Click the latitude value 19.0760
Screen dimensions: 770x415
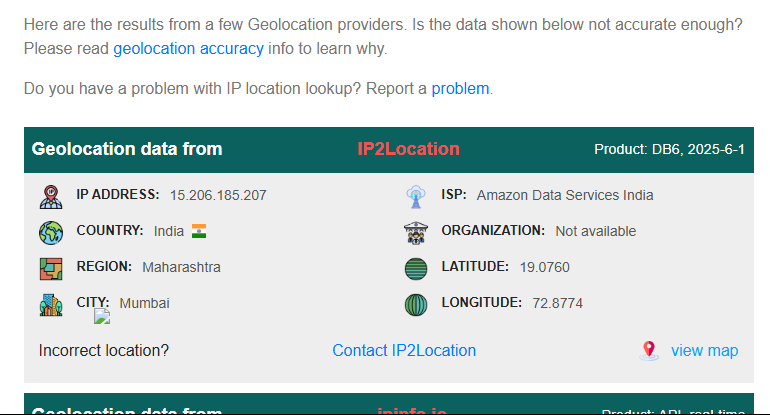545,267
